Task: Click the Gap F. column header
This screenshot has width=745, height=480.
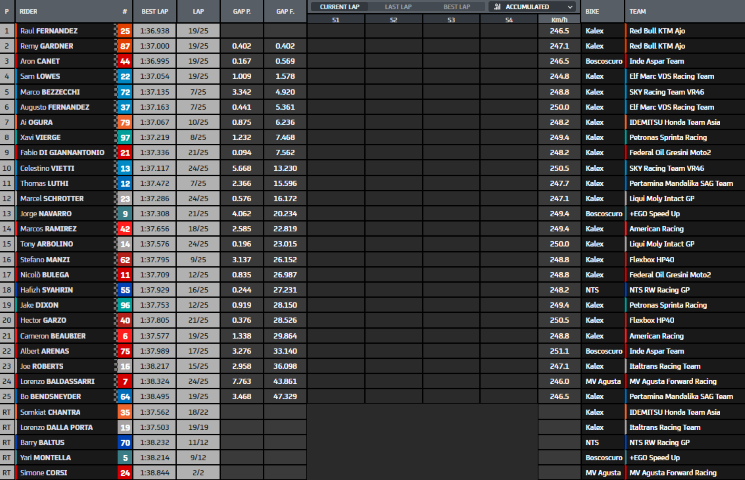Action: point(285,12)
